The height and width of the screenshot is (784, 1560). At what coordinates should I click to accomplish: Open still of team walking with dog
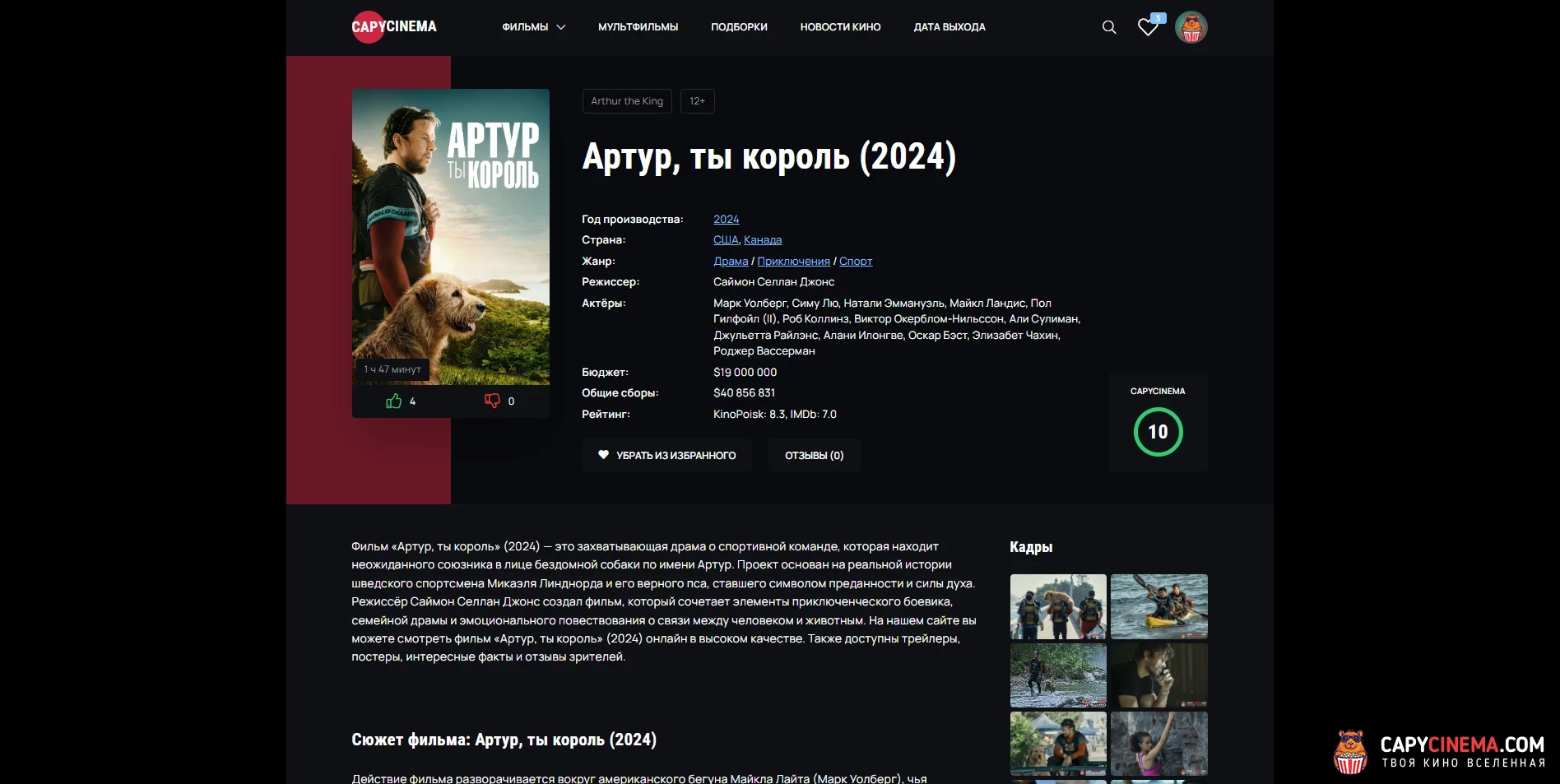click(x=1058, y=606)
